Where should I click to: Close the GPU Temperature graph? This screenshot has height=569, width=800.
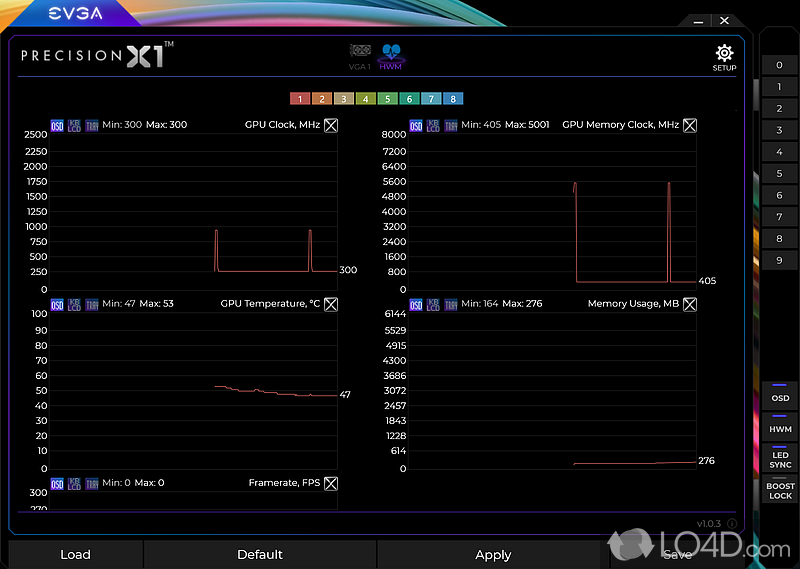(331, 304)
